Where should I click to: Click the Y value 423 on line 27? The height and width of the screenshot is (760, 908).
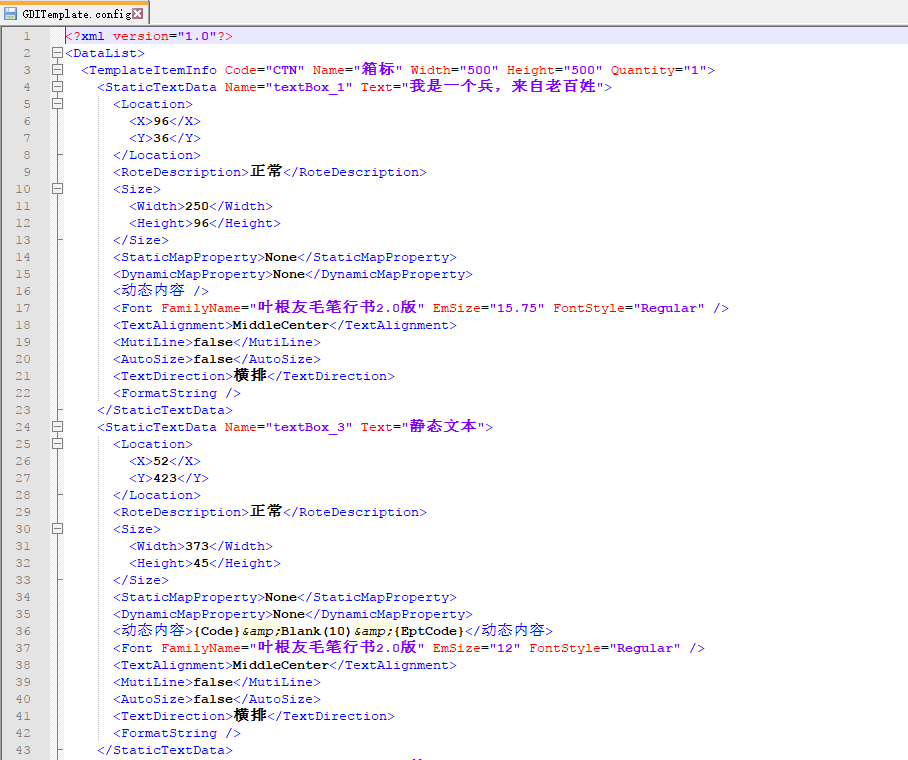tap(165, 478)
